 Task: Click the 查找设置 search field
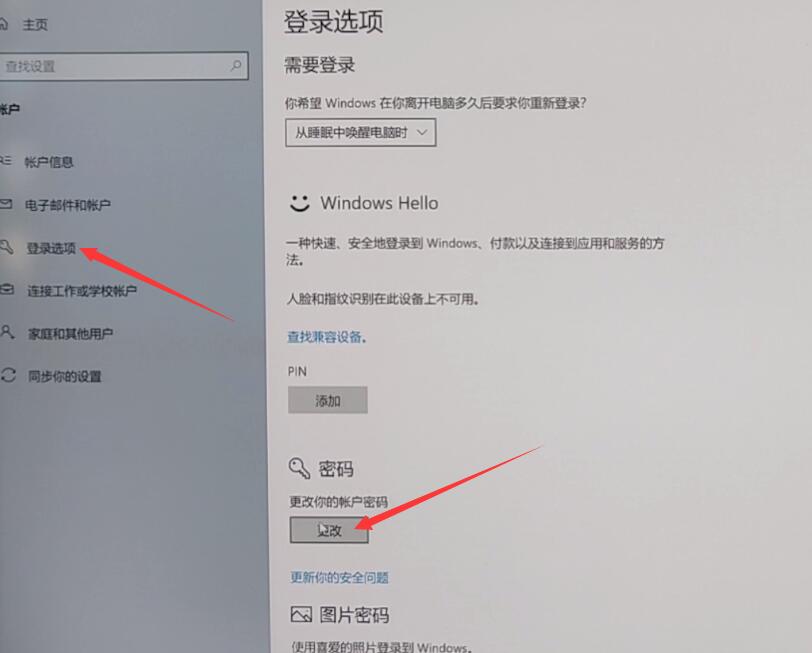coord(124,66)
